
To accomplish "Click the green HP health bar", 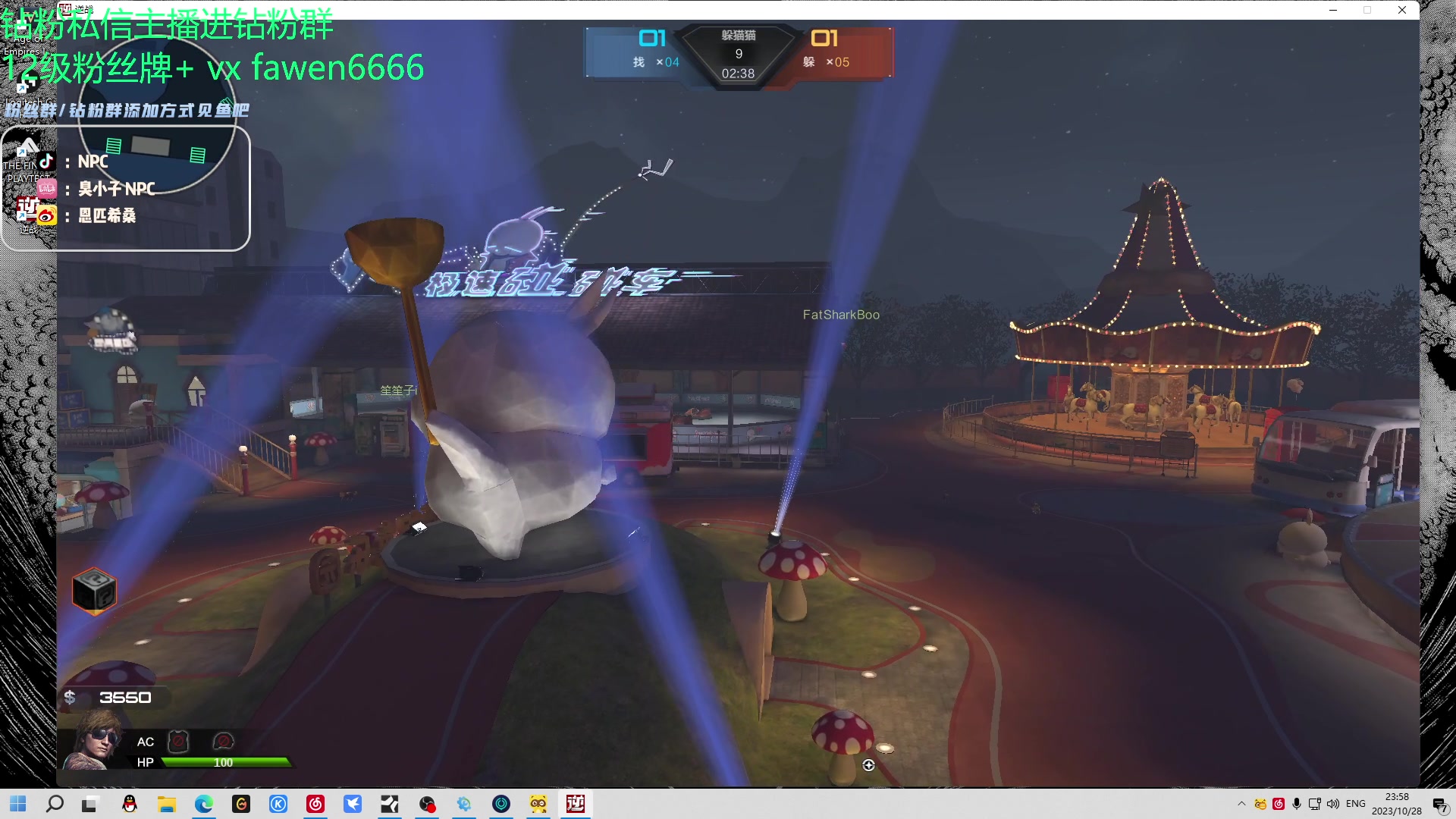I will click(224, 762).
